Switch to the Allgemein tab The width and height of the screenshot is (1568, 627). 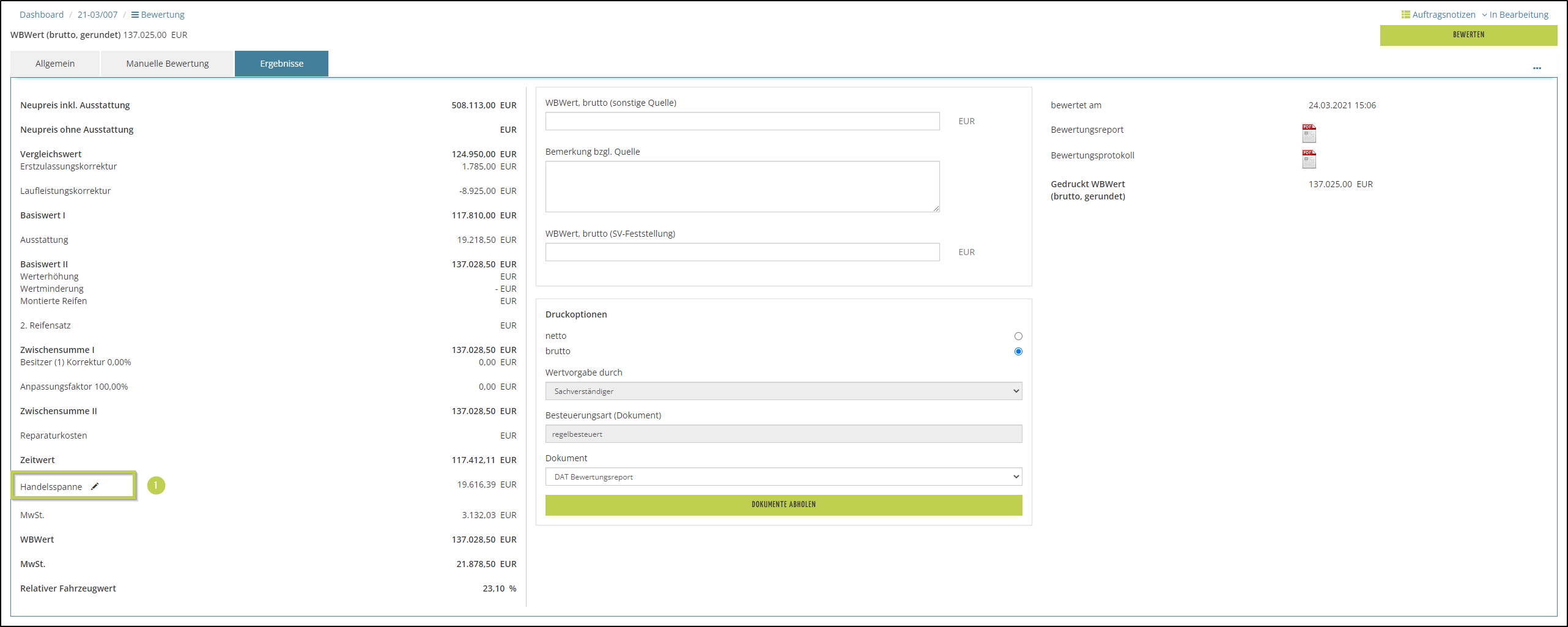pyautogui.click(x=55, y=64)
